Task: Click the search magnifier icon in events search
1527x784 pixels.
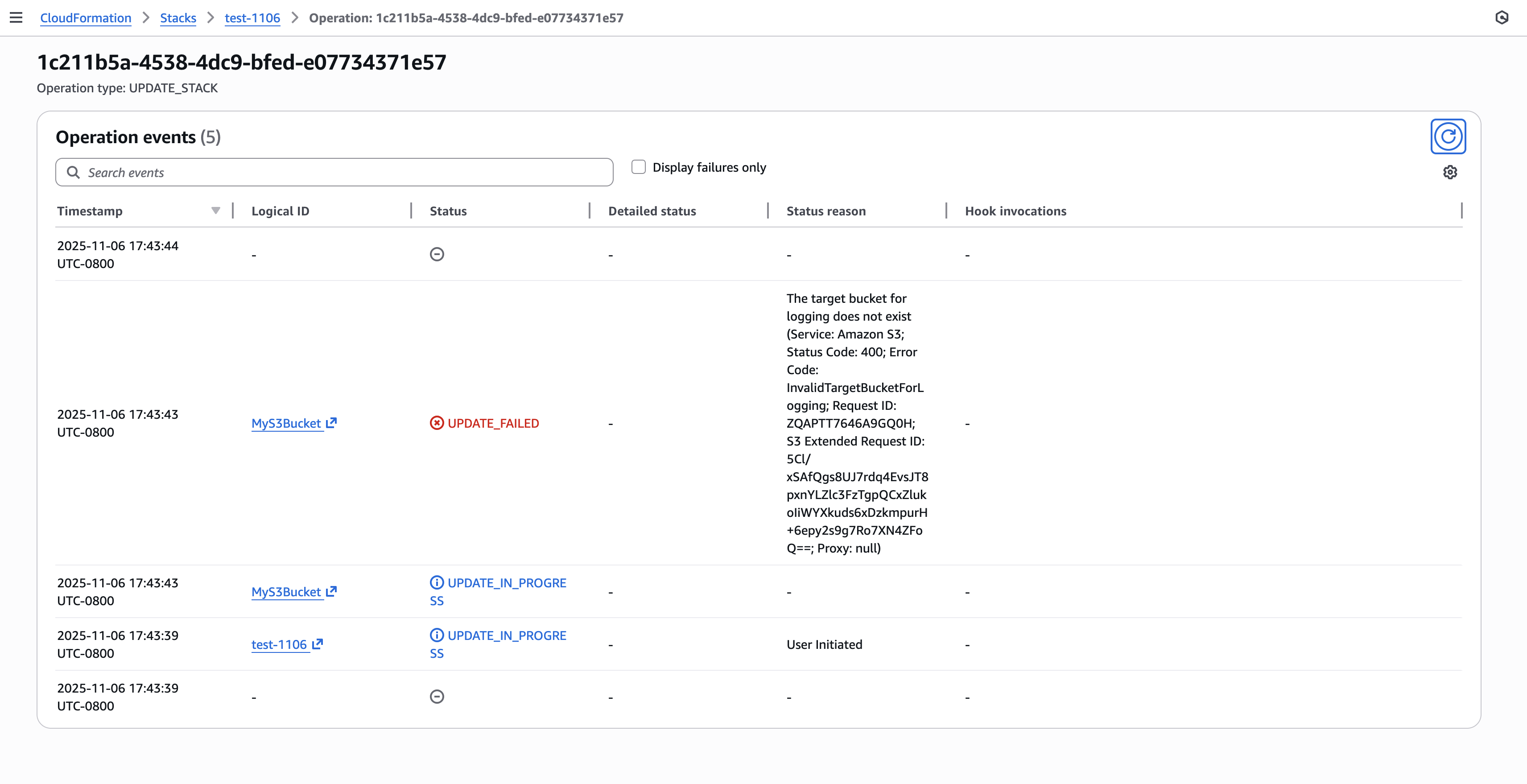Action: coord(74,172)
